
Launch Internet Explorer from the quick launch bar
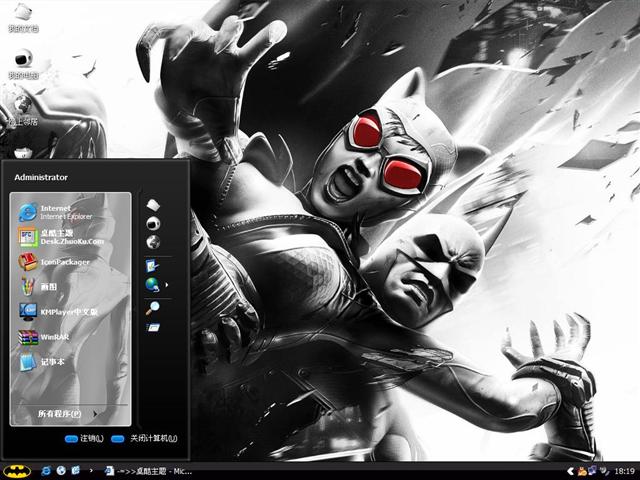tap(46, 471)
